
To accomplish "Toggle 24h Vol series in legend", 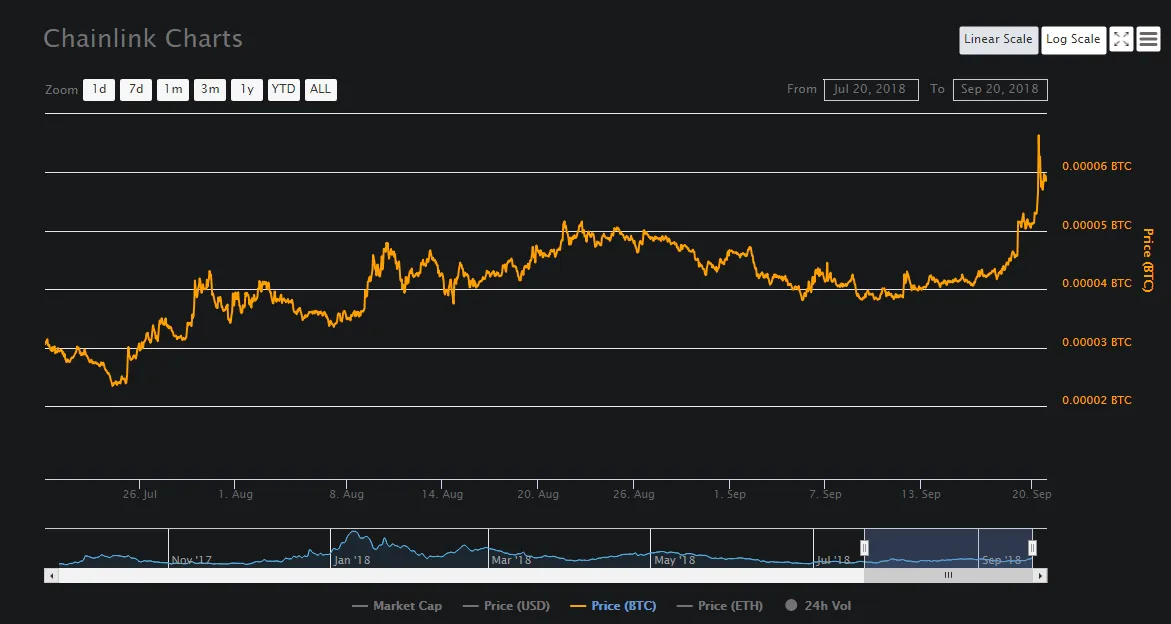I will click(x=818, y=606).
